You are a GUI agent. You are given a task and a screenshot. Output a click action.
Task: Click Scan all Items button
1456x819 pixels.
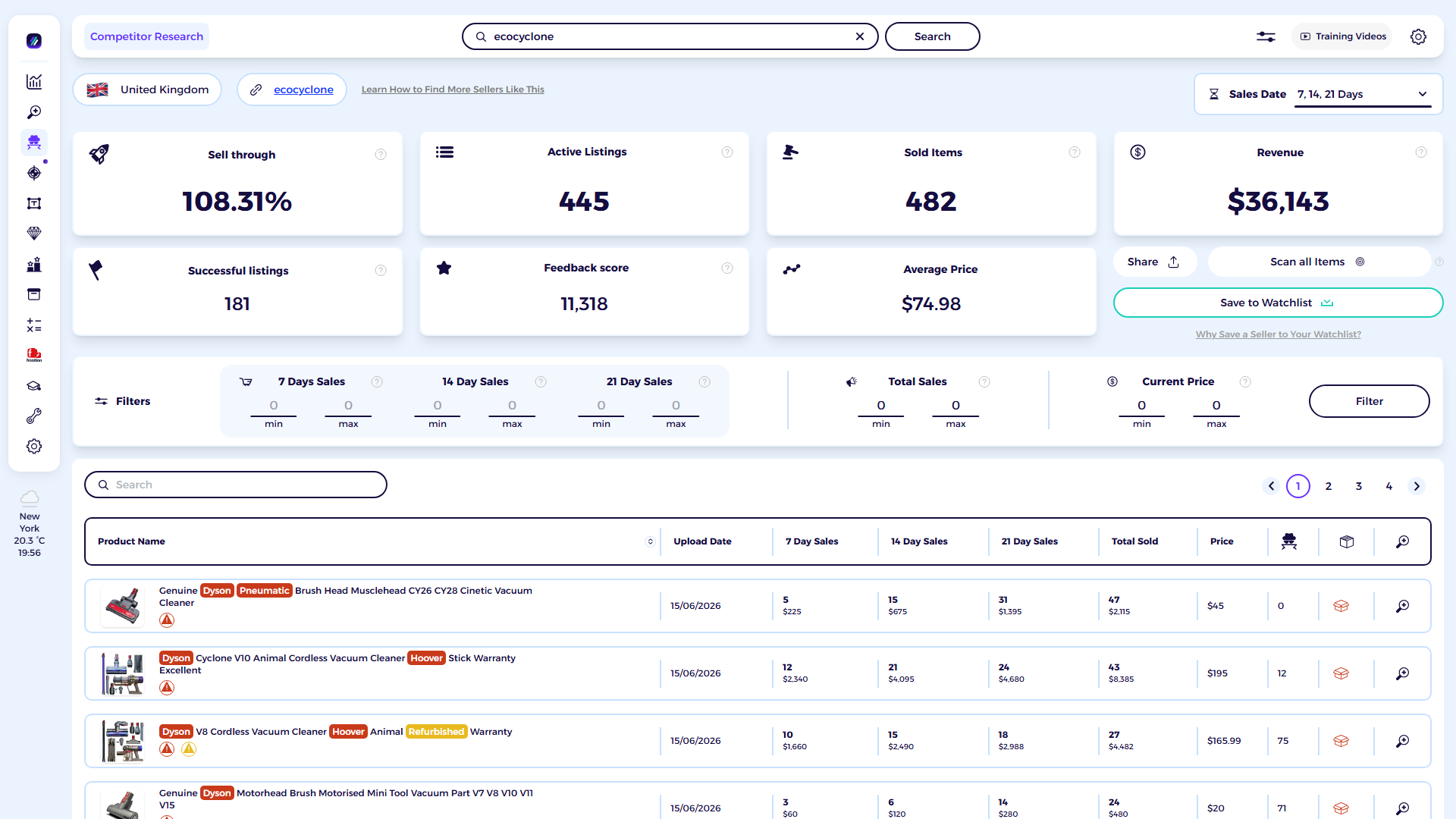point(1319,262)
